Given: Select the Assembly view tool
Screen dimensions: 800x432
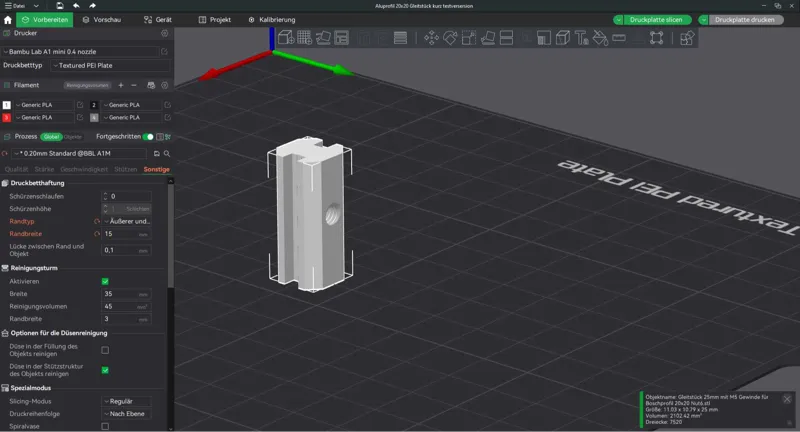Looking at the screenshot, I should tap(657, 38).
